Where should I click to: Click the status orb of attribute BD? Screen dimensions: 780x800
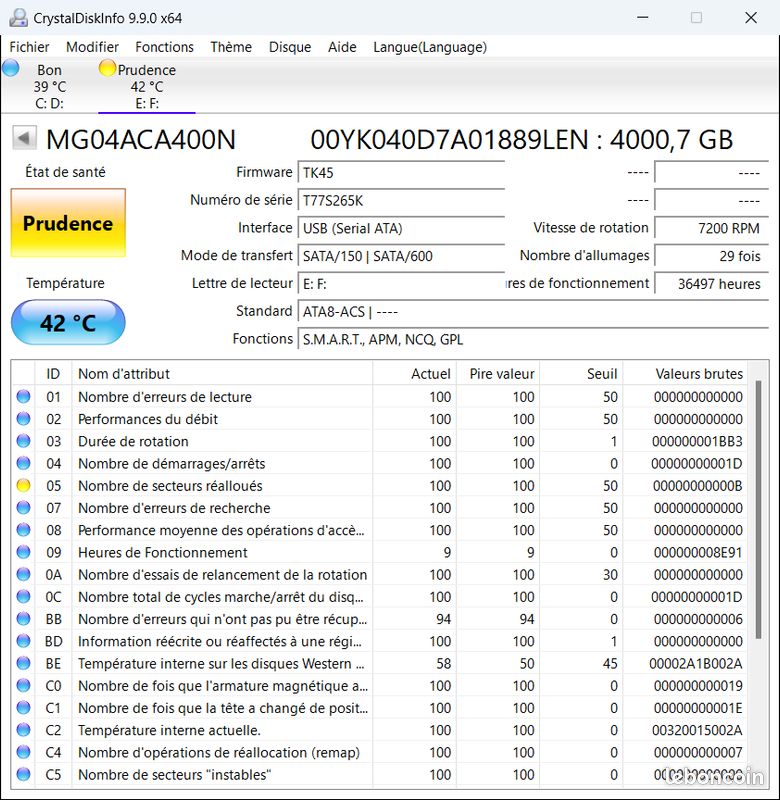[23, 640]
